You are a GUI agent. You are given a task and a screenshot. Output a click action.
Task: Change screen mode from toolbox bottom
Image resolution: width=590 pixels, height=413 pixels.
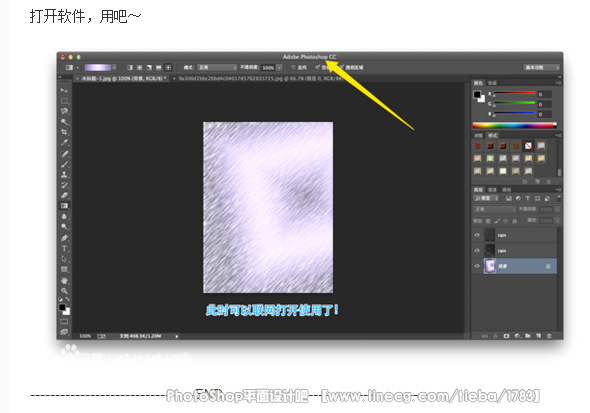tap(64, 332)
